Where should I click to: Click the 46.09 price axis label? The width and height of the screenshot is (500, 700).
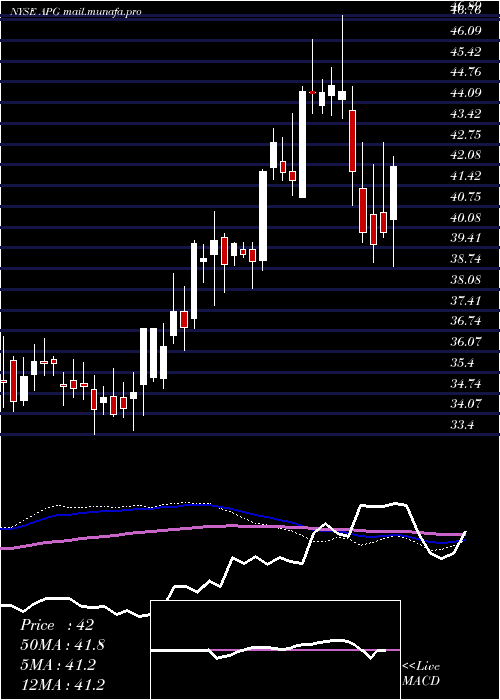coord(466,31)
